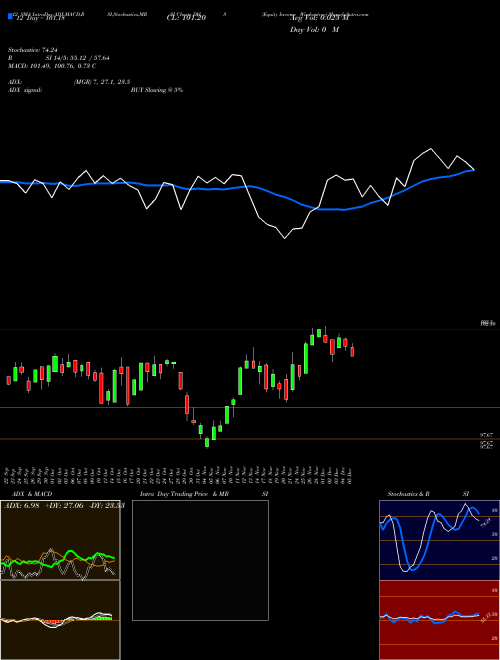Screen dimensions: 500x660
Task: Open the empty intraday trading price panel
Action: point(200,560)
